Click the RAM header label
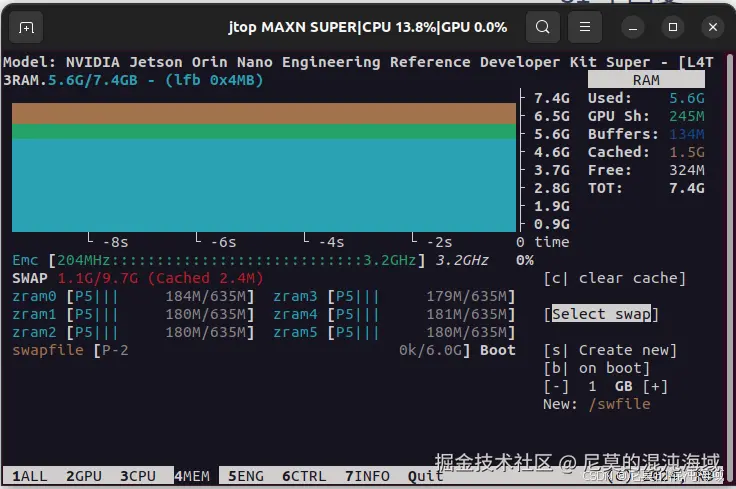This screenshot has height=489, width=736. coord(646,80)
